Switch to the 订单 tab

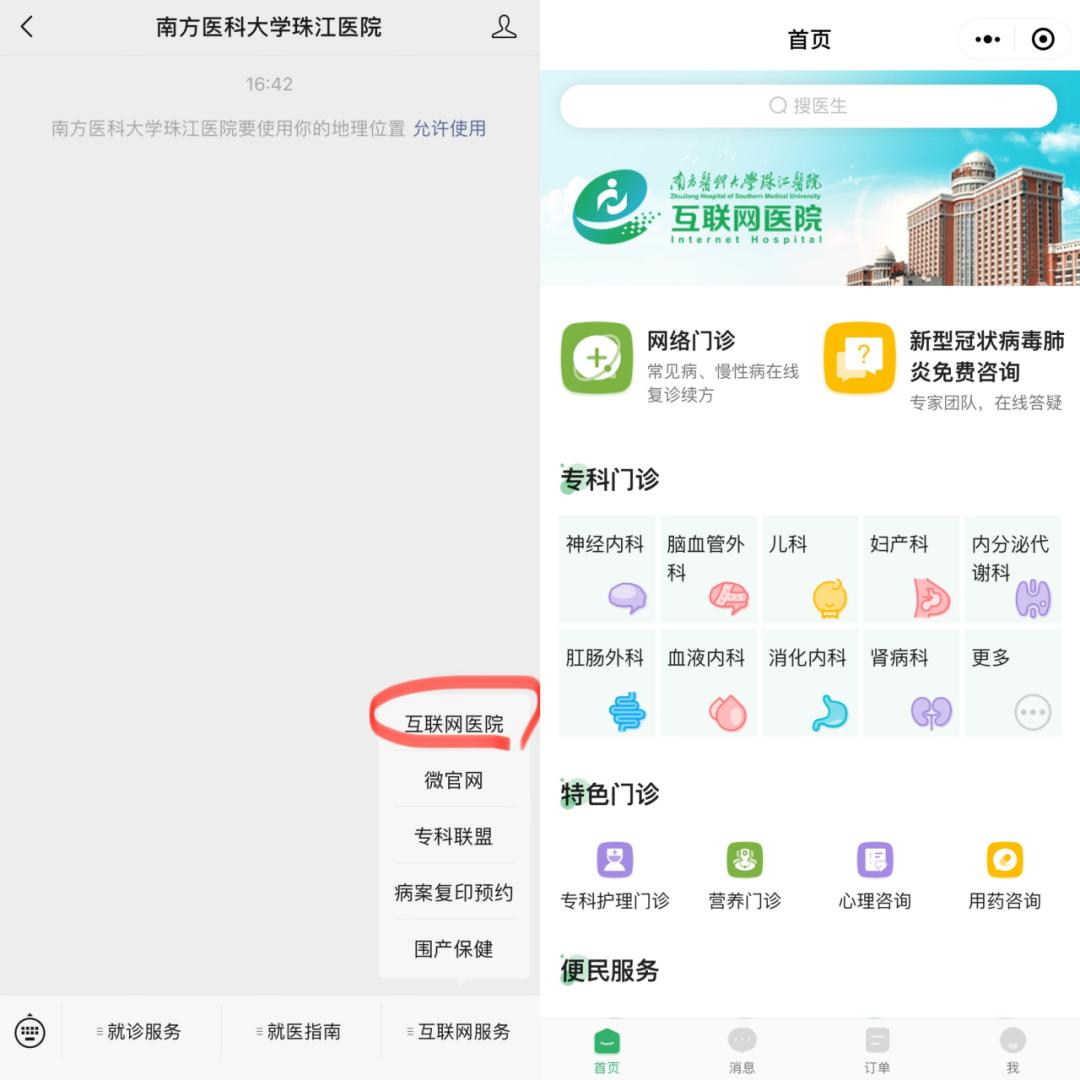(x=876, y=1050)
